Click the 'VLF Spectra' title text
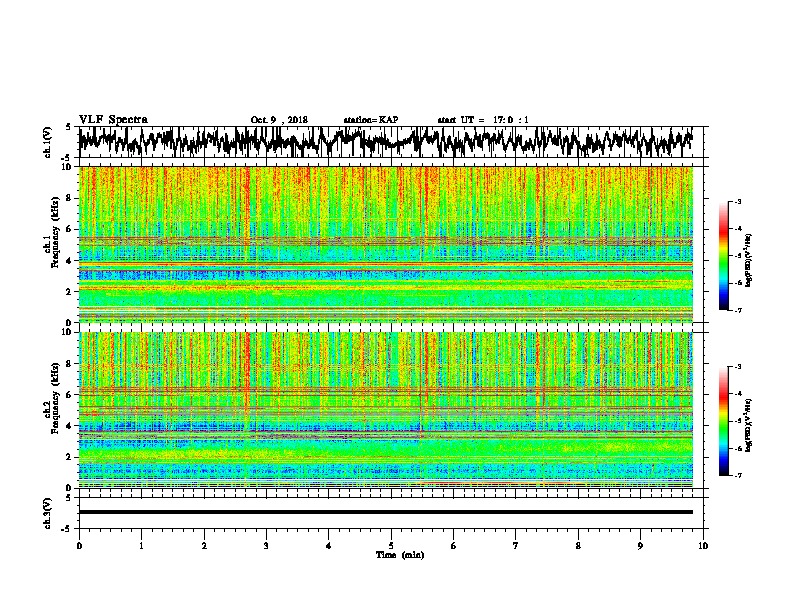The image size is (792, 612). (113, 120)
